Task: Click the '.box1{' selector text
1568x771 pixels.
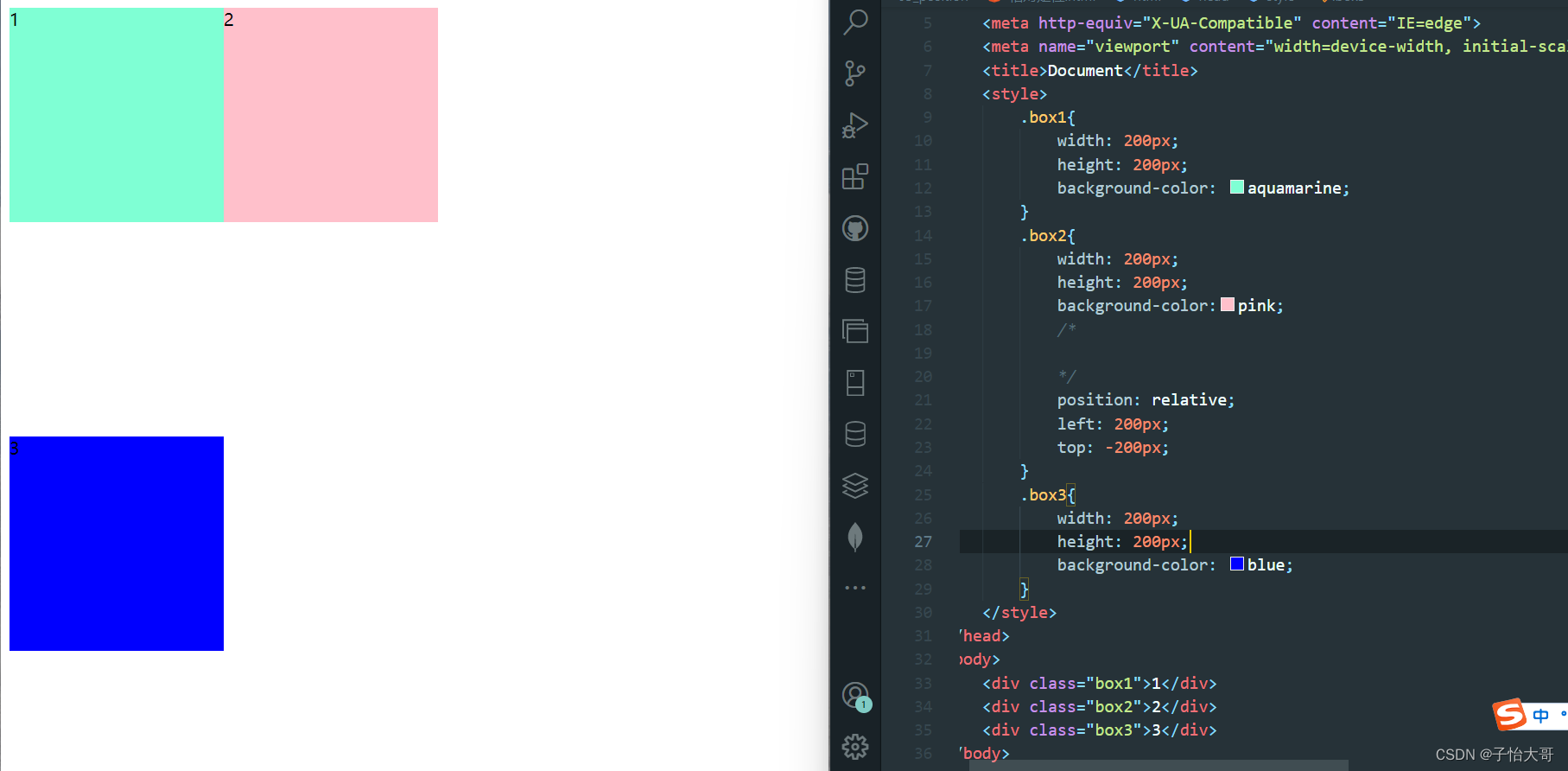Action: click(x=1048, y=118)
